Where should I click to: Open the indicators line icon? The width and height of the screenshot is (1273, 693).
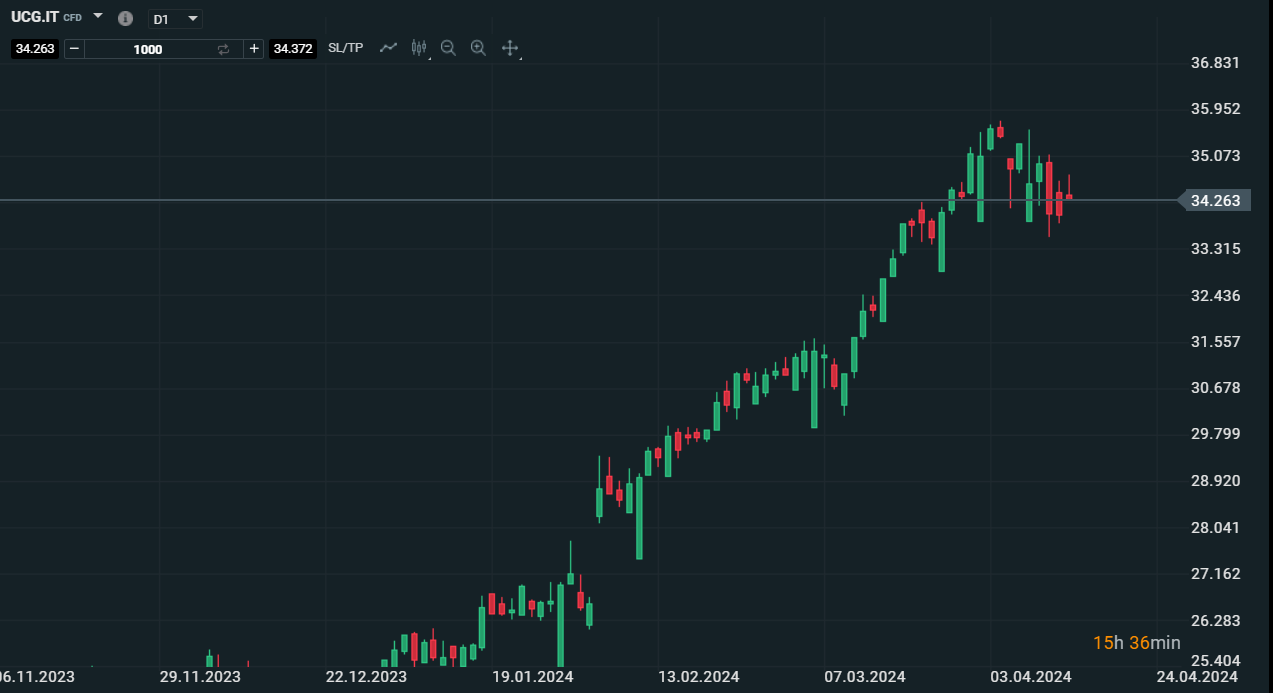point(388,47)
